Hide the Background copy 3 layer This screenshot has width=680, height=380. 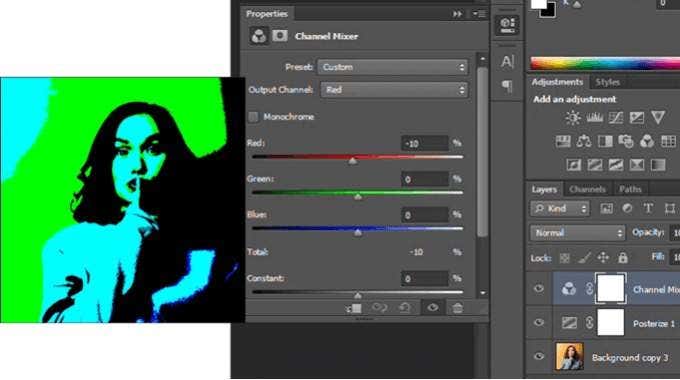[539, 357]
